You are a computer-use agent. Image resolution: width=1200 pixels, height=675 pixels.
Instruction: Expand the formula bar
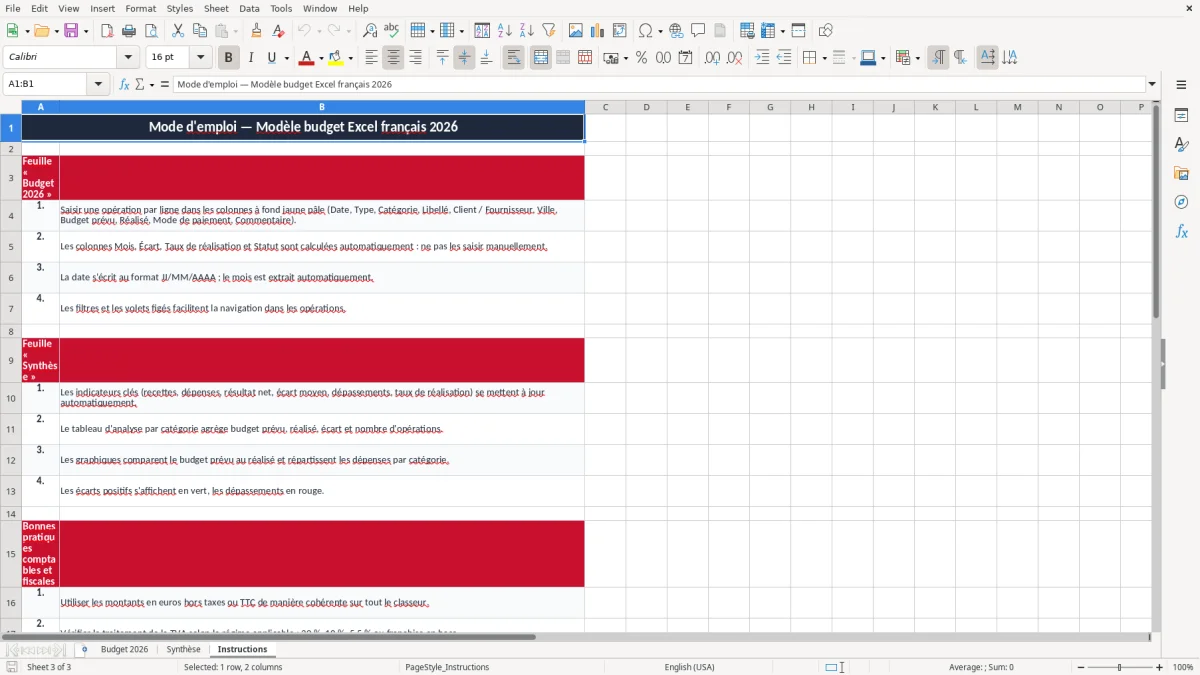coord(1152,85)
